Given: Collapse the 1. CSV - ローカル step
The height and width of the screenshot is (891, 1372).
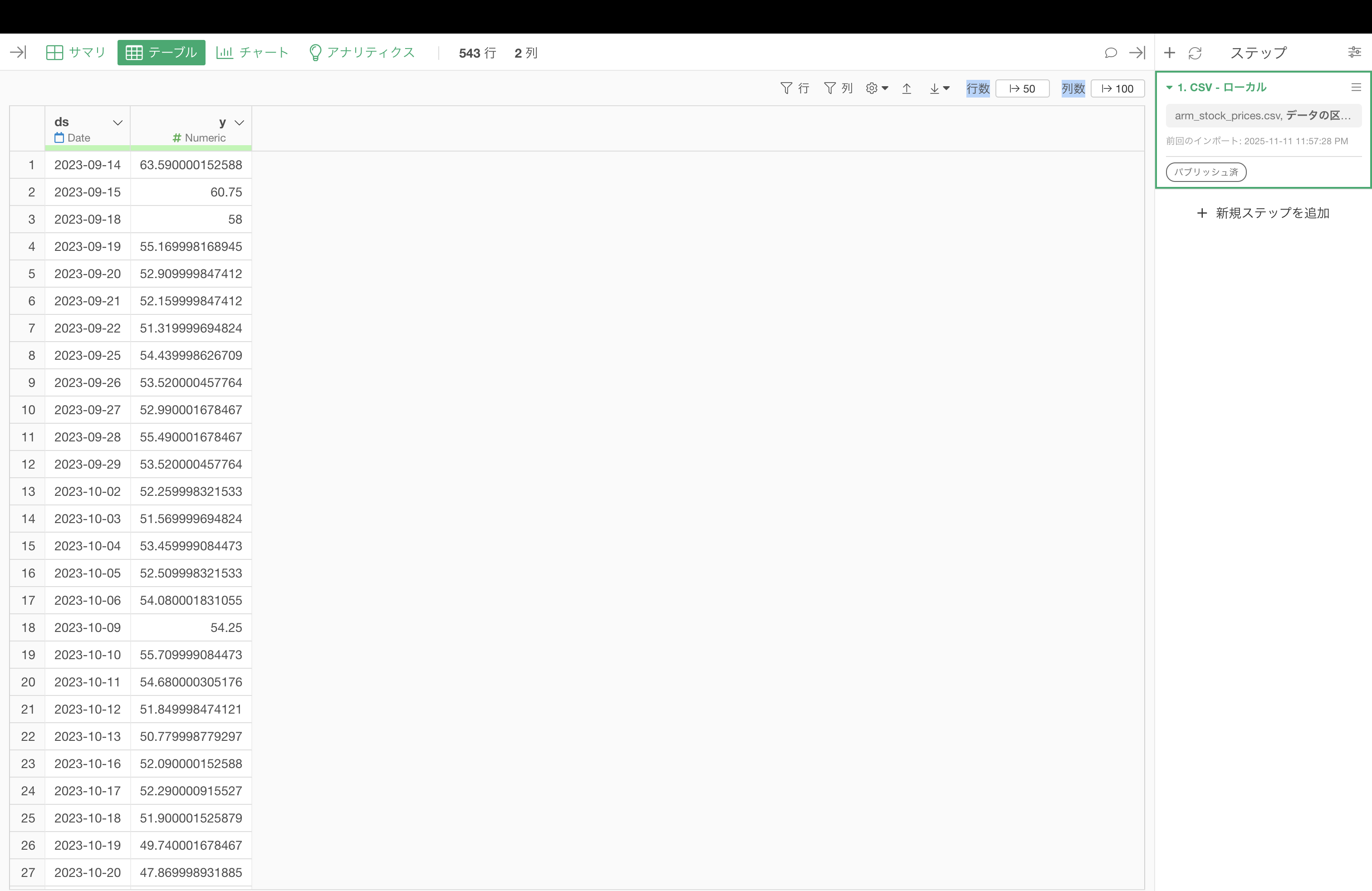Looking at the screenshot, I should point(1169,88).
